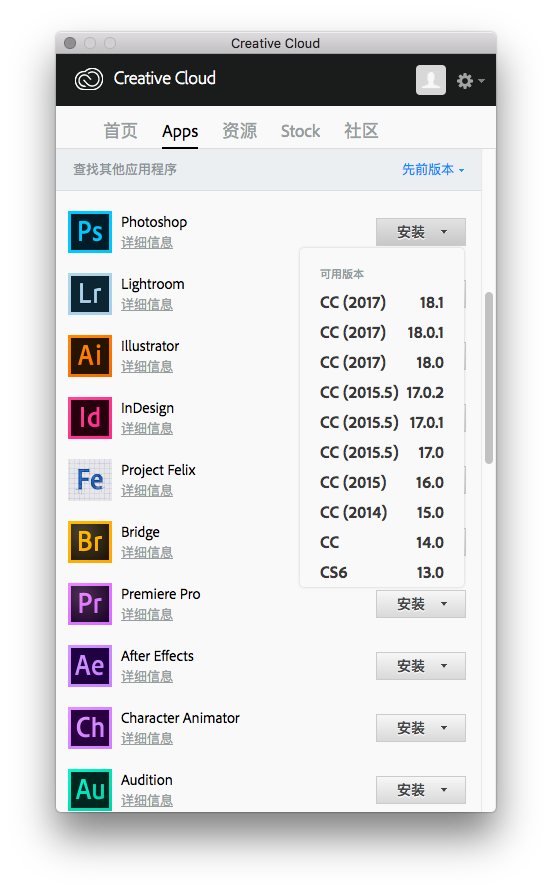This screenshot has height=892, width=552.
Task: Choose version CC (2017) 18.0.1
Action: coord(382,333)
